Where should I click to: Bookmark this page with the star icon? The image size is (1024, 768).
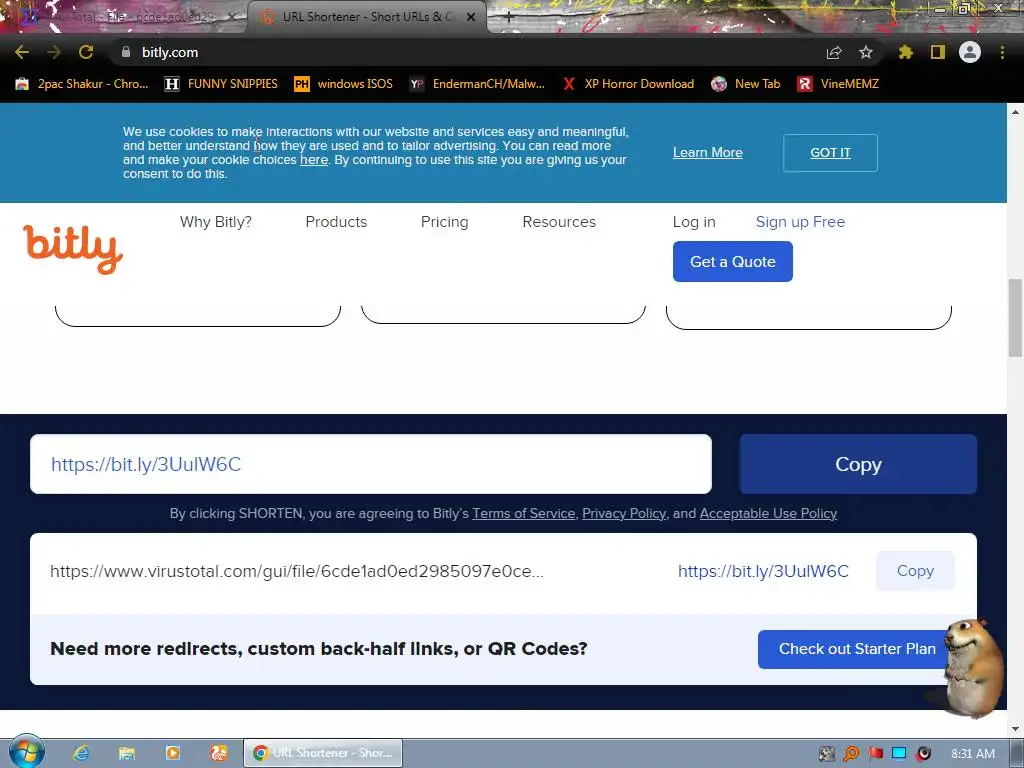(x=866, y=52)
